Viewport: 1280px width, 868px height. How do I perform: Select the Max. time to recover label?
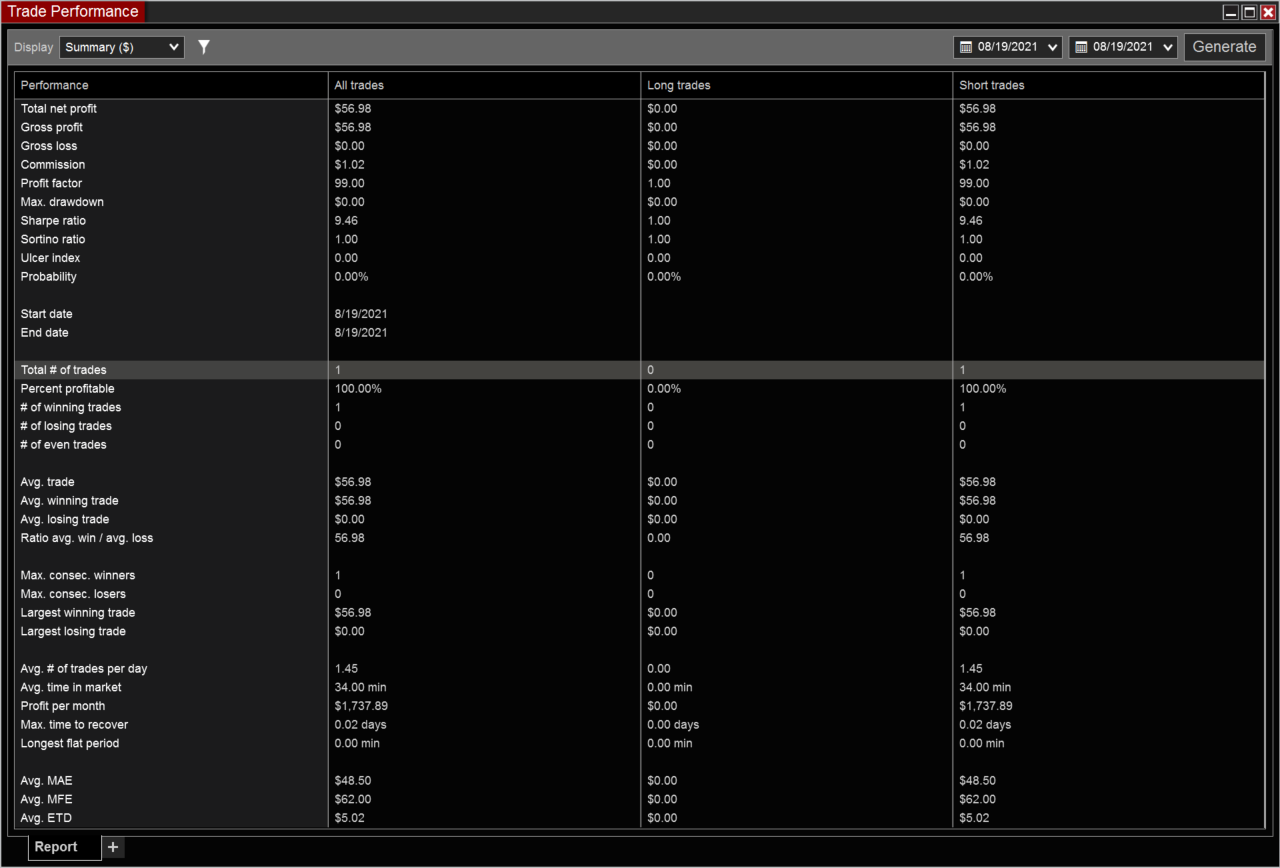click(x=74, y=724)
